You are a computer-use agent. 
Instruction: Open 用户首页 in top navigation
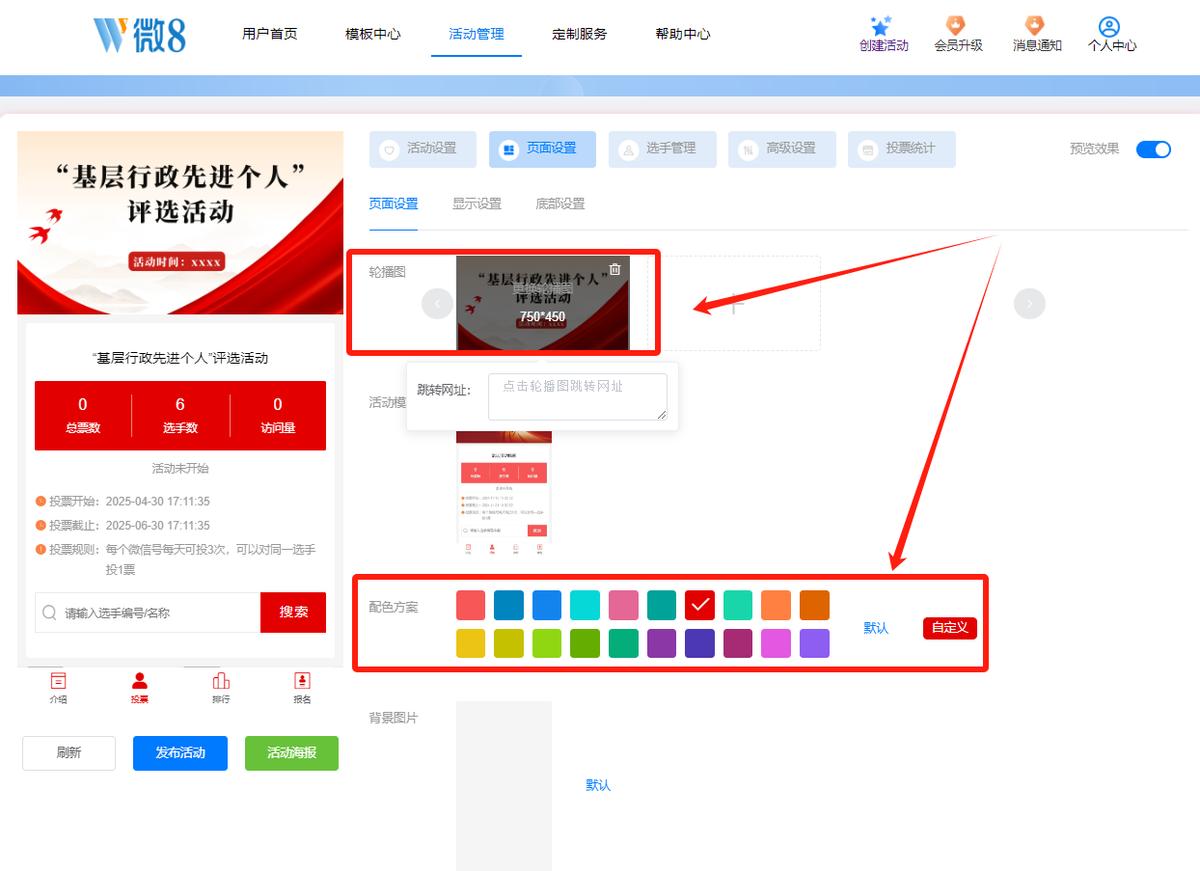point(270,34)
